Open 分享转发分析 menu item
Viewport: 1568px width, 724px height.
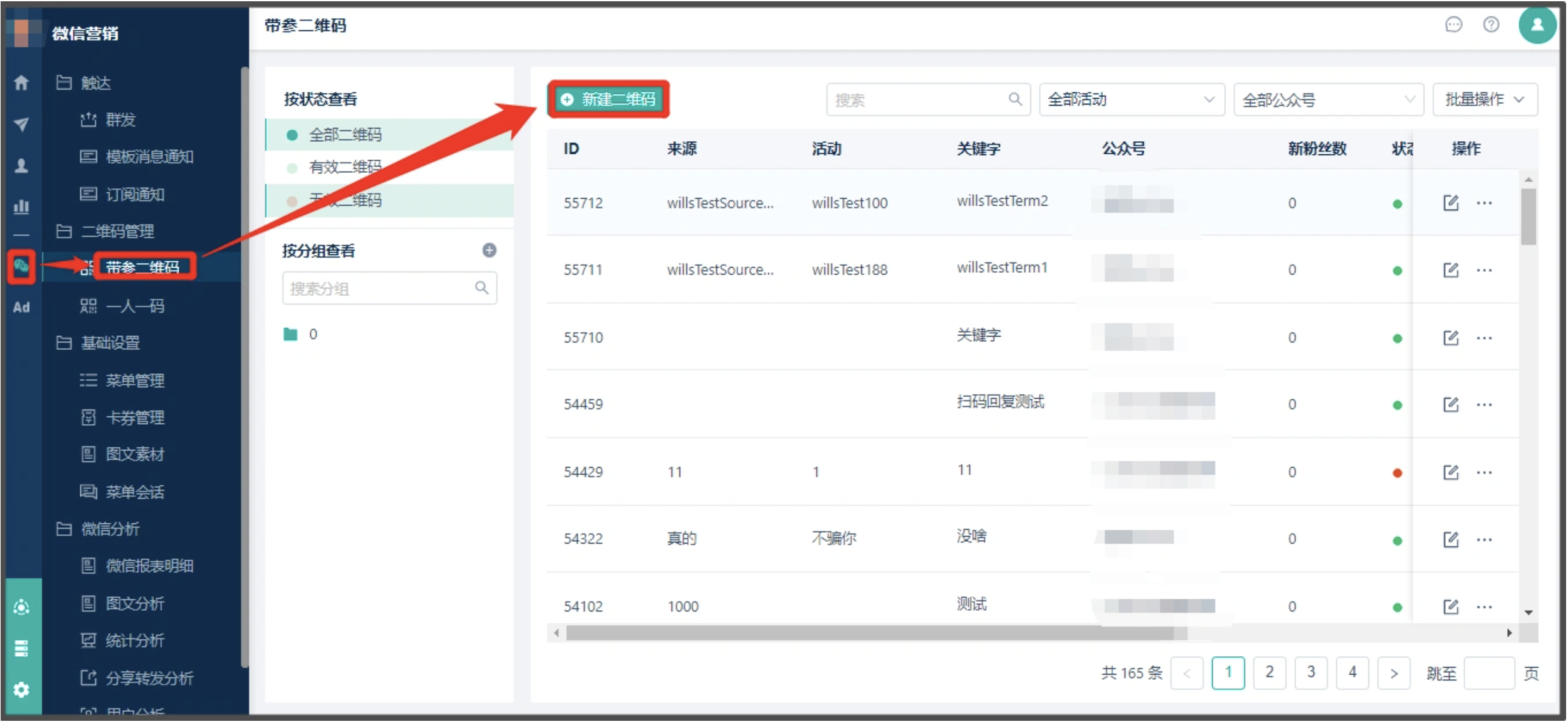[137, 678]
